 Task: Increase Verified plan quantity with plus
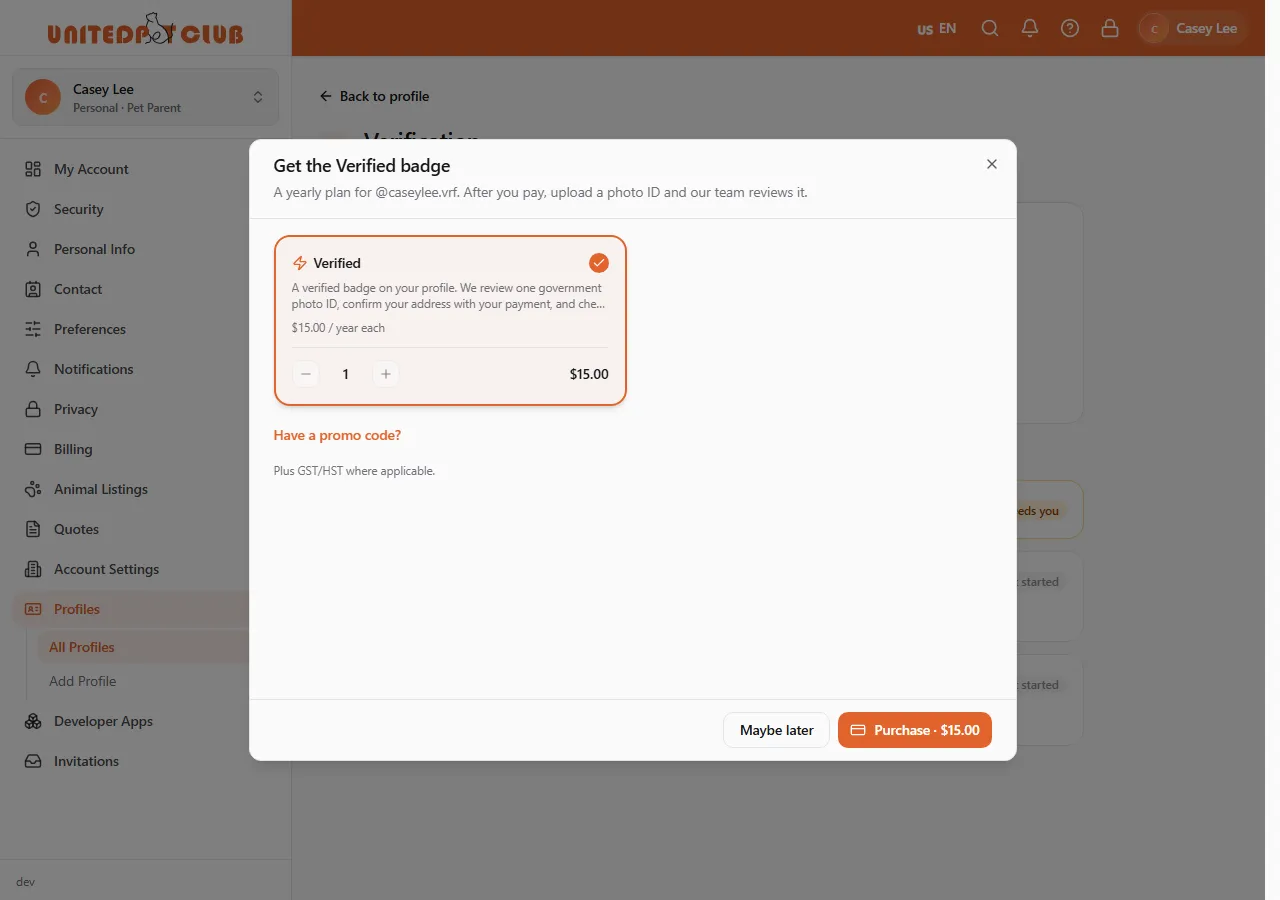point(386,374)
